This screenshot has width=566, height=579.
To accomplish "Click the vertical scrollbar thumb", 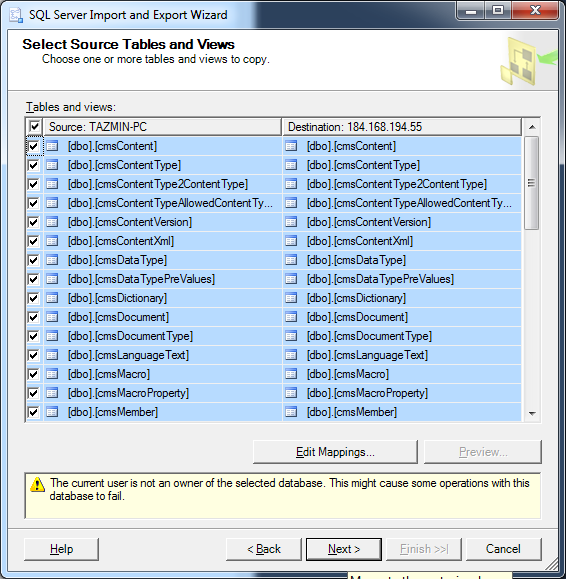I will (x=532, y=183).
